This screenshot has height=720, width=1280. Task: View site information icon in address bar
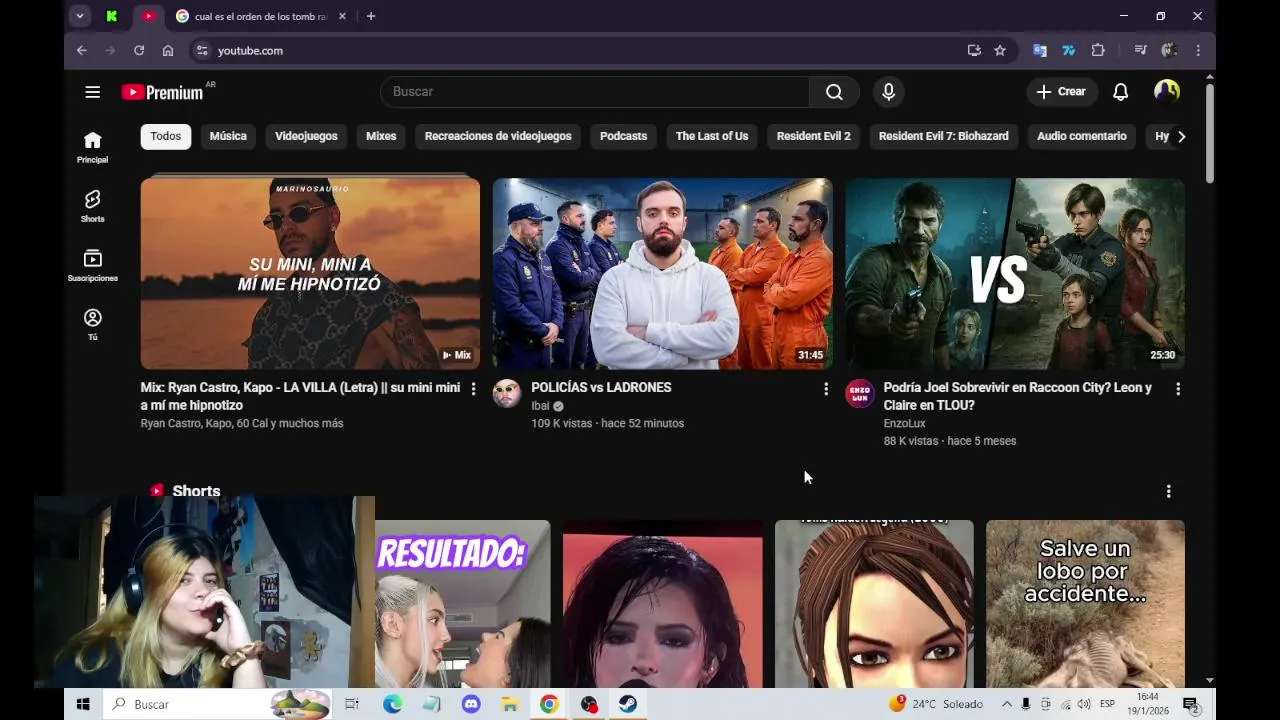coord(202,50)
